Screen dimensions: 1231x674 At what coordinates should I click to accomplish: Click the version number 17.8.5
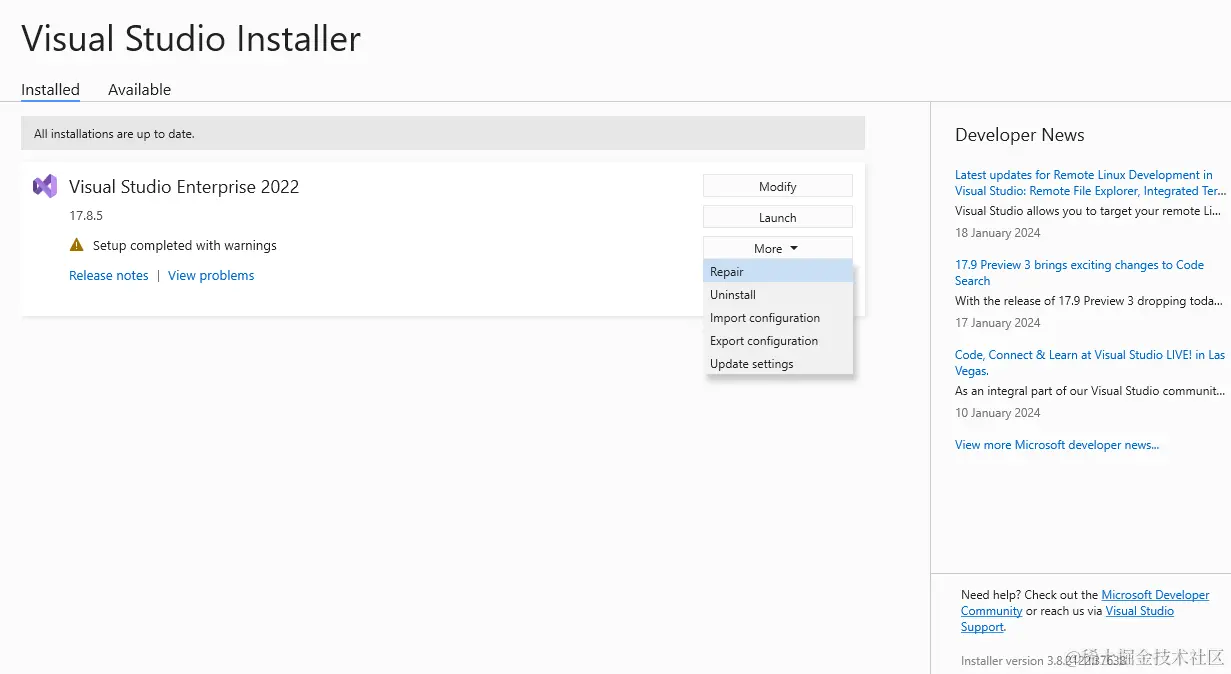tap(86, 215)
